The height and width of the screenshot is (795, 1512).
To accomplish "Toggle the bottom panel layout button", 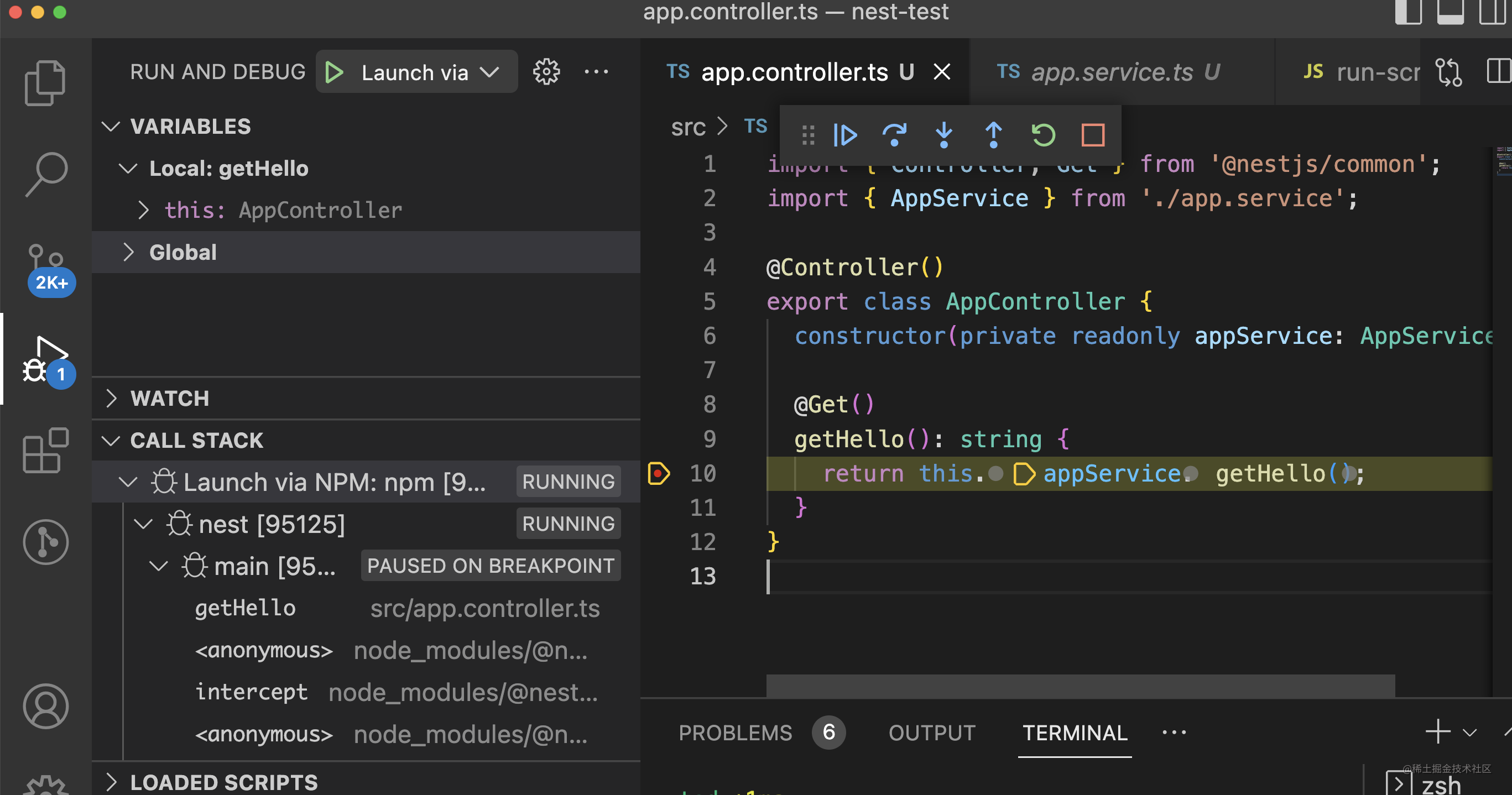I will pos(1450,12).
